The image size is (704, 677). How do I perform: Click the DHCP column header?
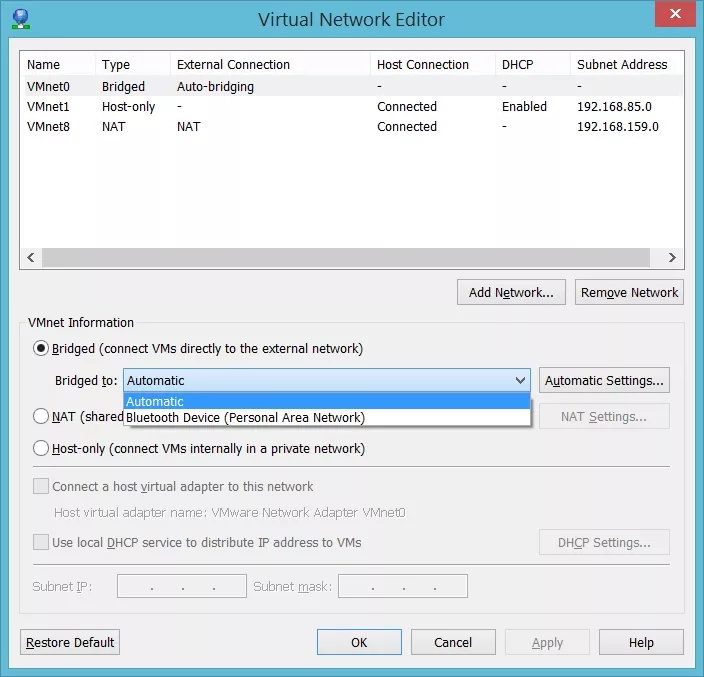533,64
